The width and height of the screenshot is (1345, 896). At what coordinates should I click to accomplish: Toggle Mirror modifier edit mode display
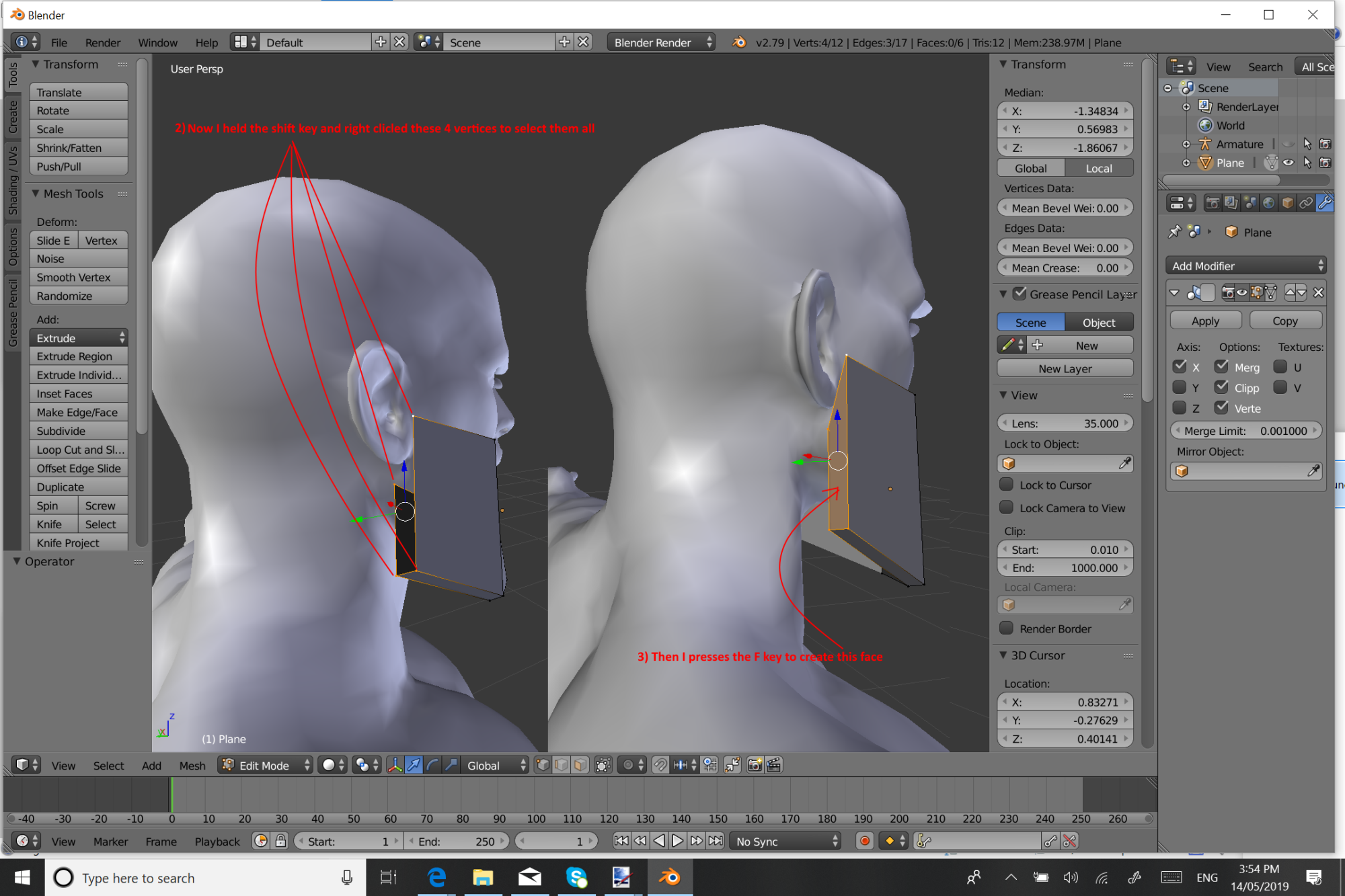click(1256, 292)
